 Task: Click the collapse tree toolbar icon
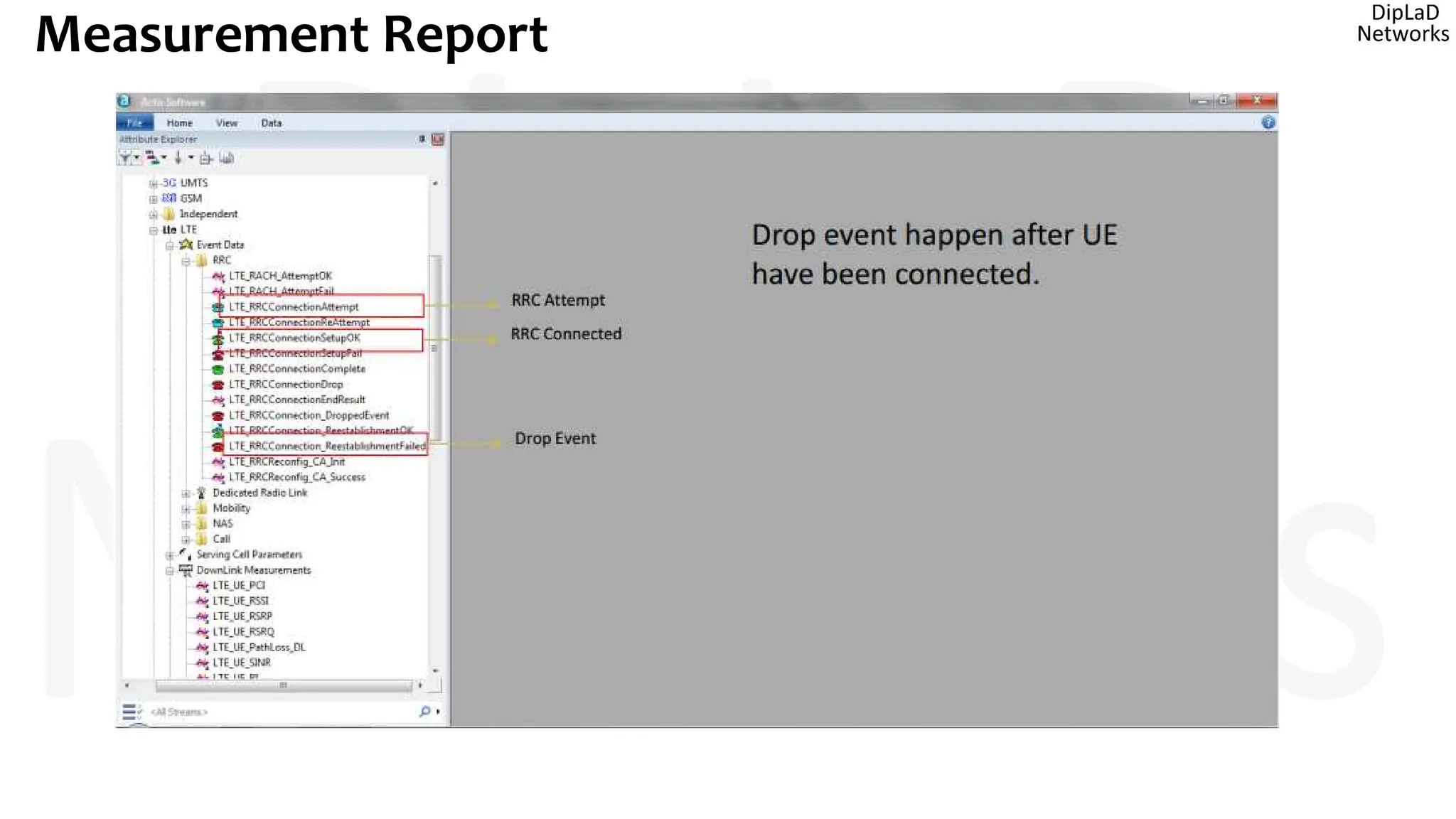click(x=206, y=158)
